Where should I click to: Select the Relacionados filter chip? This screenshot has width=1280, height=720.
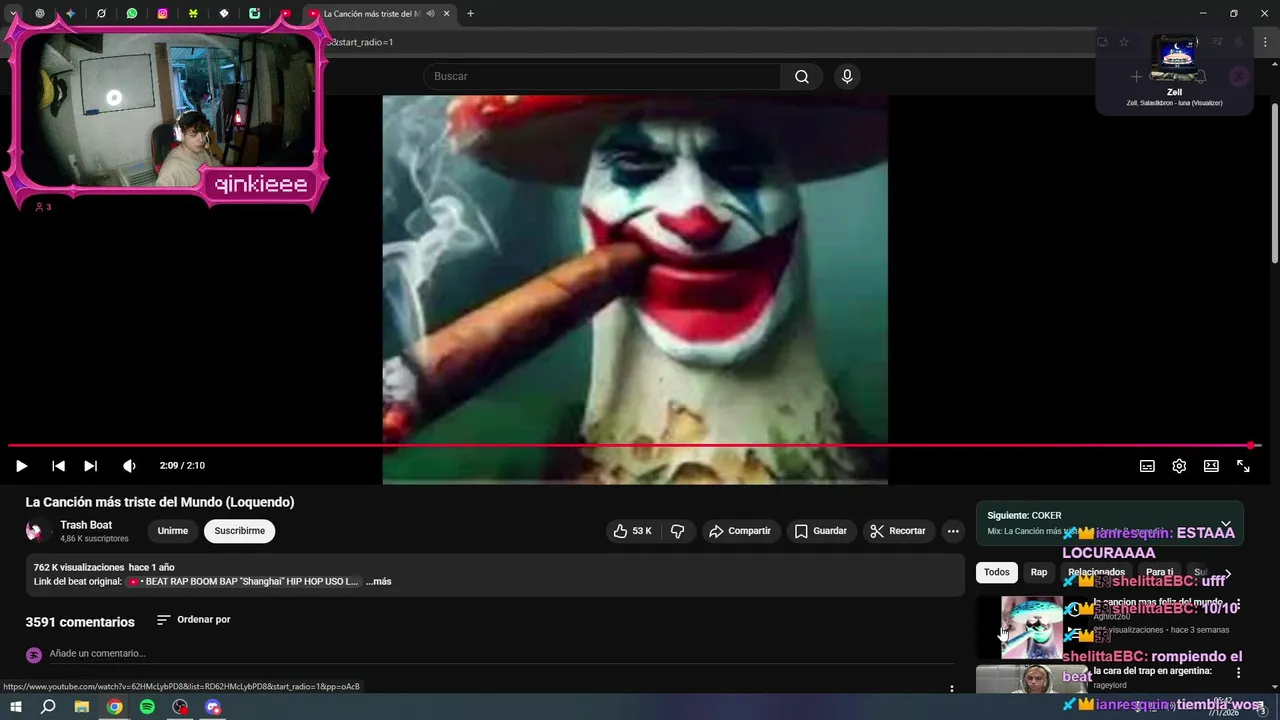1096,572
